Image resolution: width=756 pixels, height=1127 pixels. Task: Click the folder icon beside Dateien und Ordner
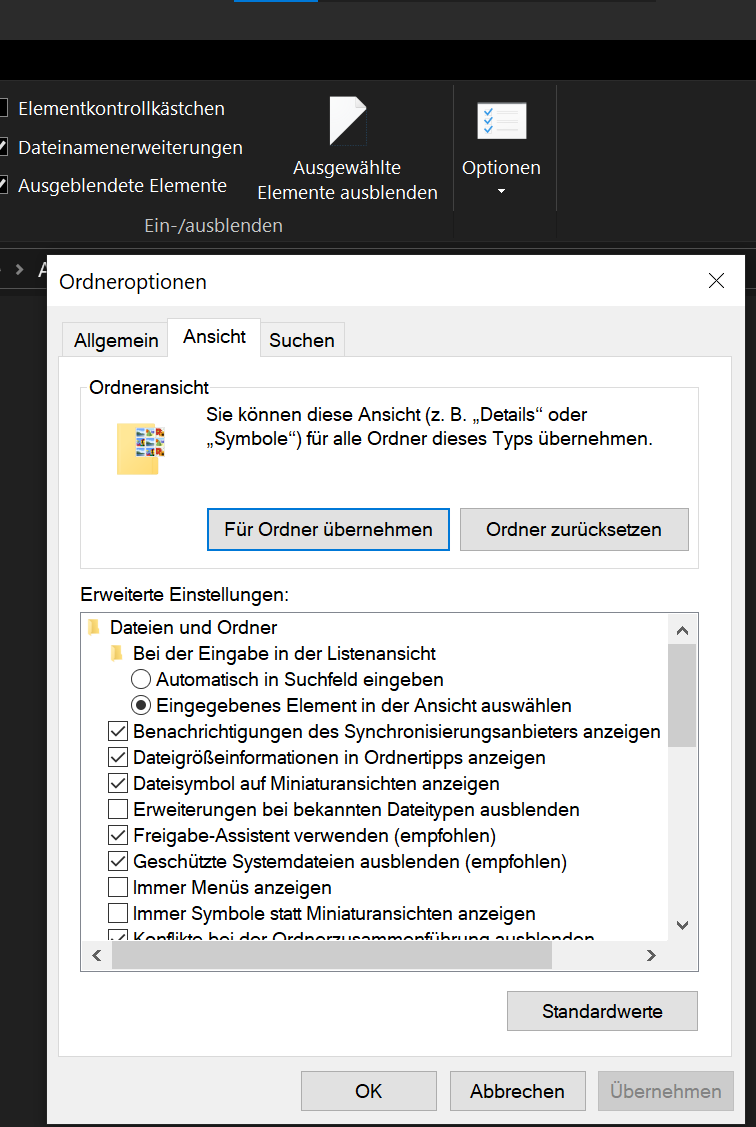(95, 628)
